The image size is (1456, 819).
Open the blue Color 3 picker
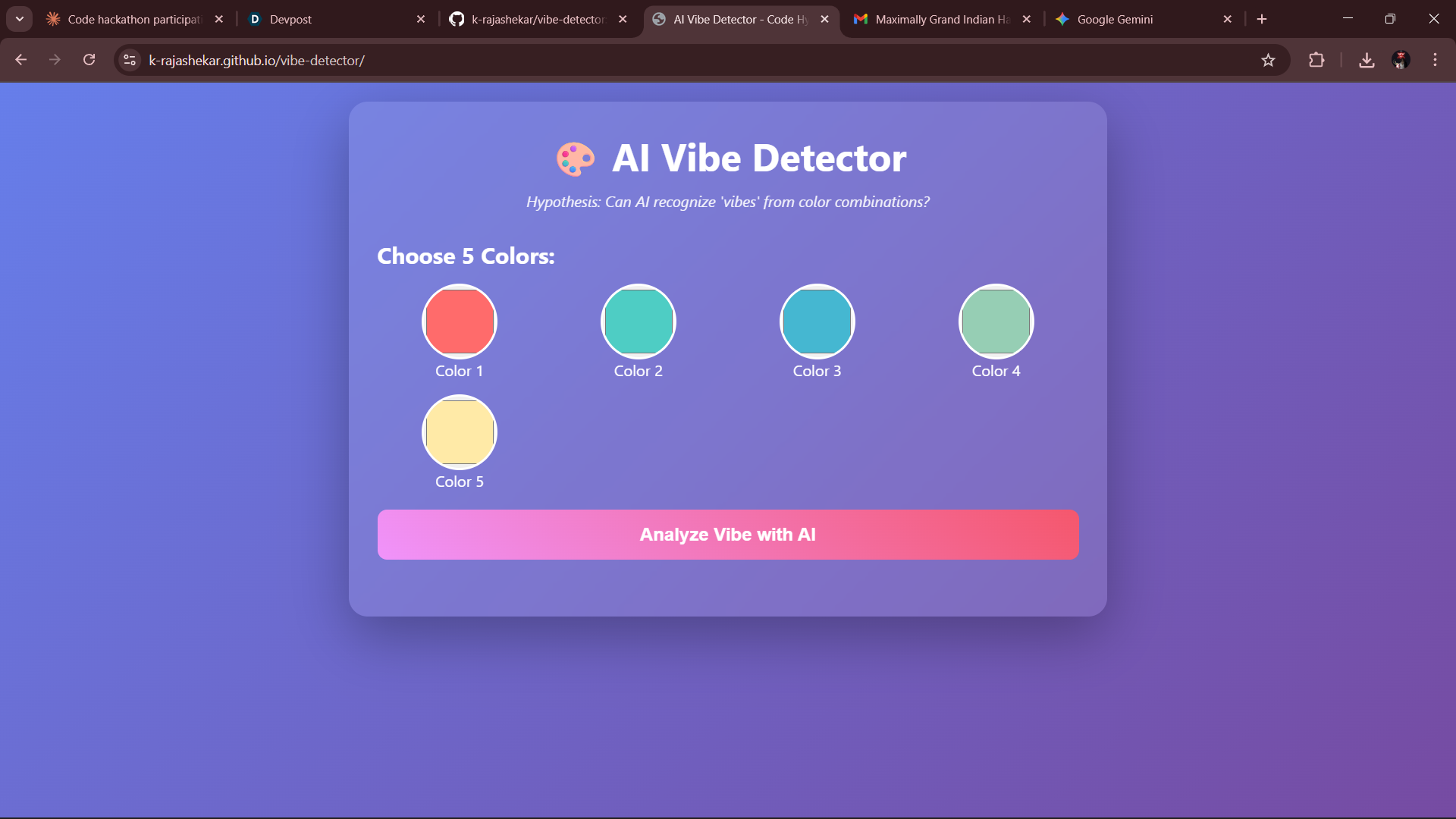(817, 322)
